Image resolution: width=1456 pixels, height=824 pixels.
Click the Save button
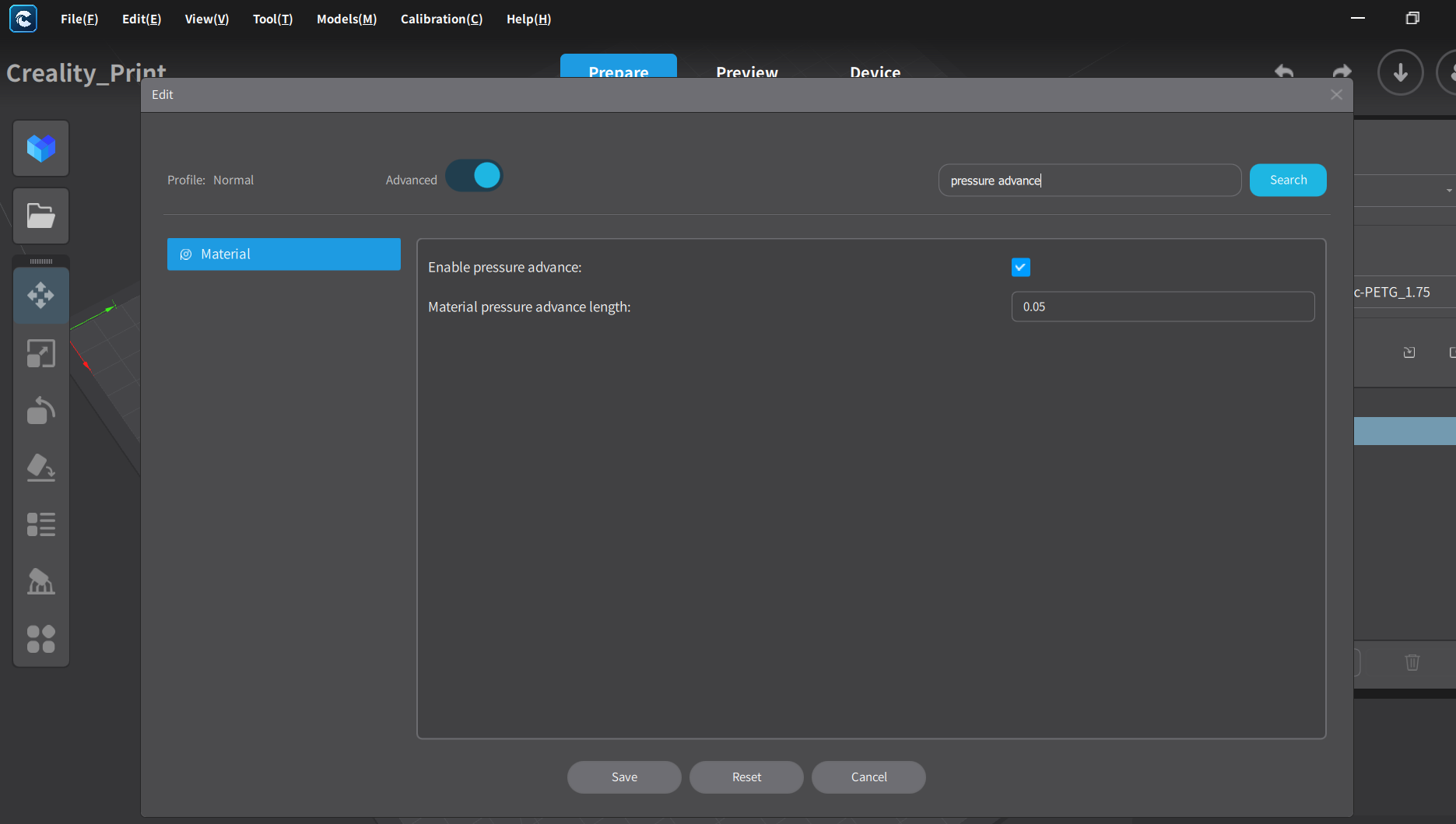(624, 777)
